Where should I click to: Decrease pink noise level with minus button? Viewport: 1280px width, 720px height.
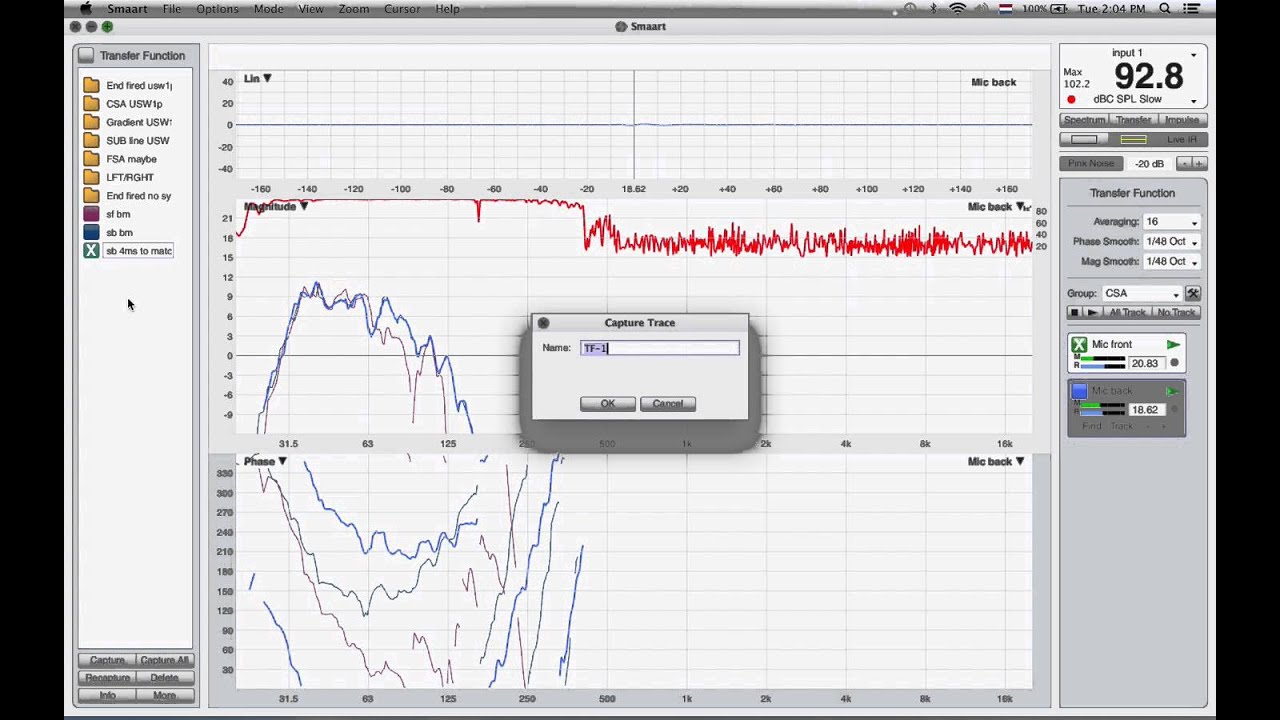pos(1183,163)
